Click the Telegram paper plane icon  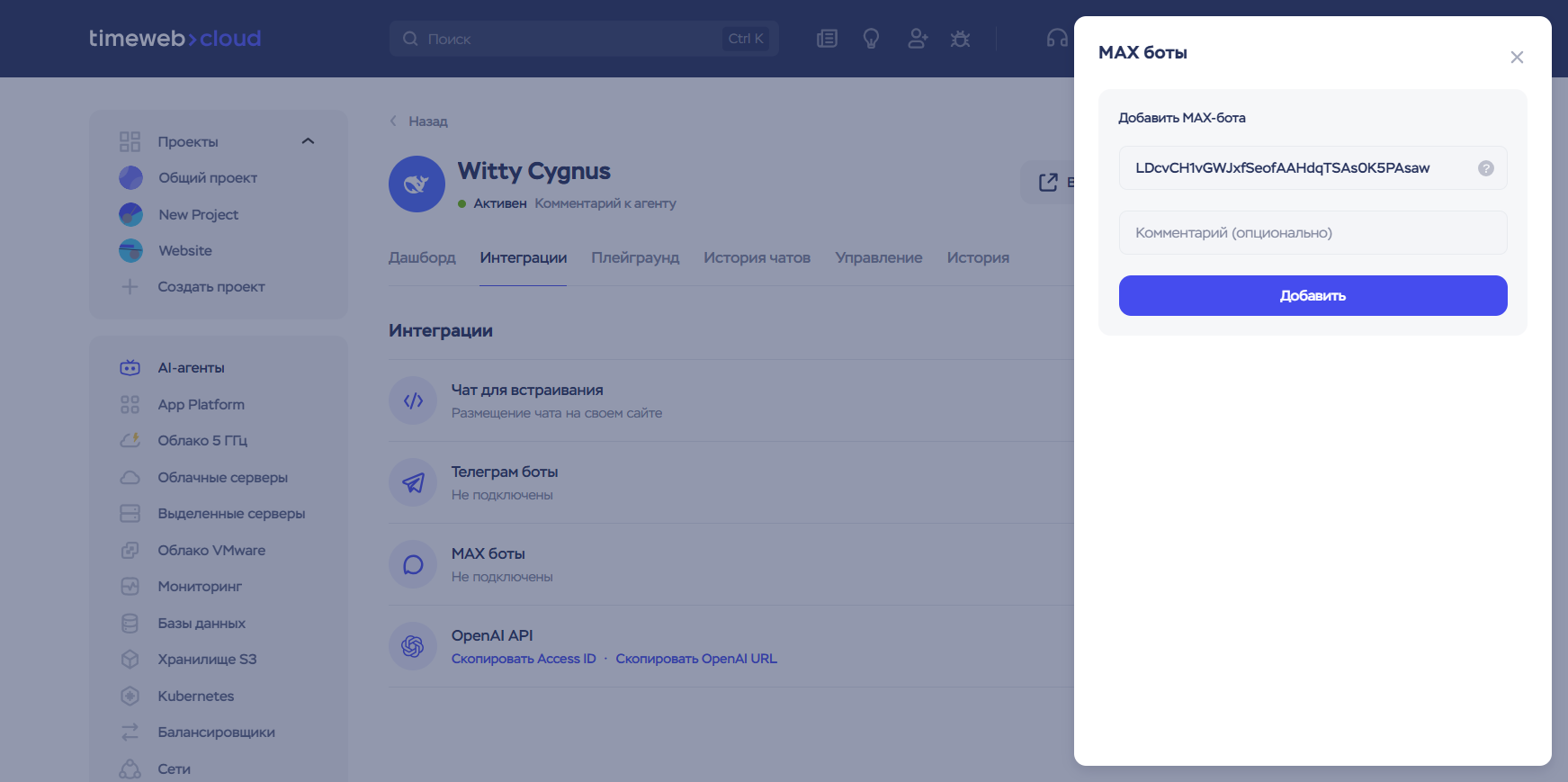click(x=413, y=483)
